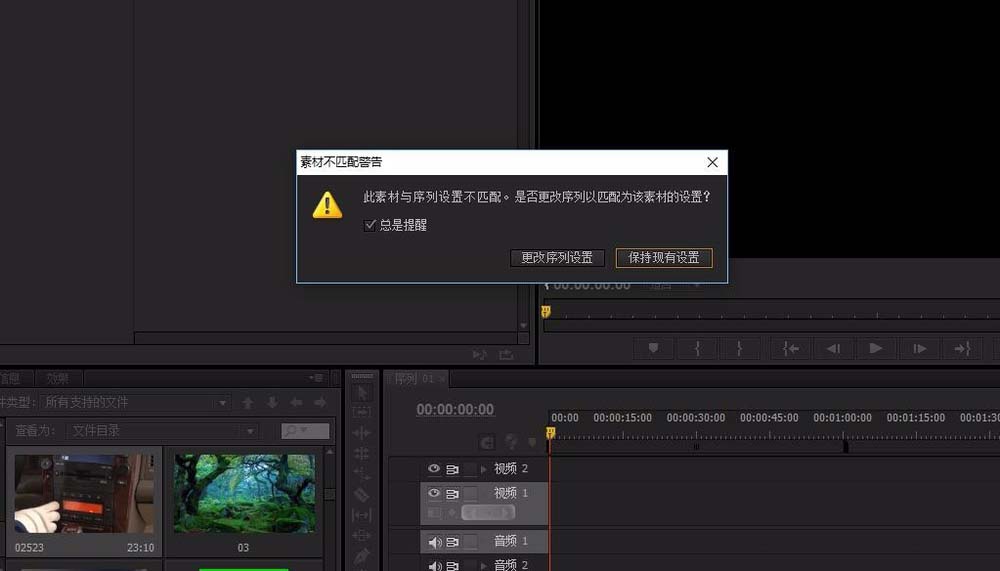Select the 03 forest thumbnail
The height and width of the screenshot is (571, 1000).
244,494
